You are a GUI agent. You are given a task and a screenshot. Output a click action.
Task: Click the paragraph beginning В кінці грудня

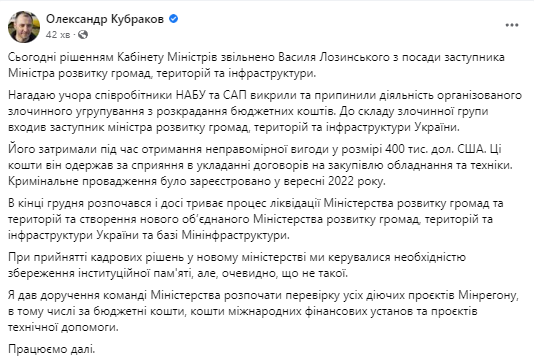pos(256,219)
